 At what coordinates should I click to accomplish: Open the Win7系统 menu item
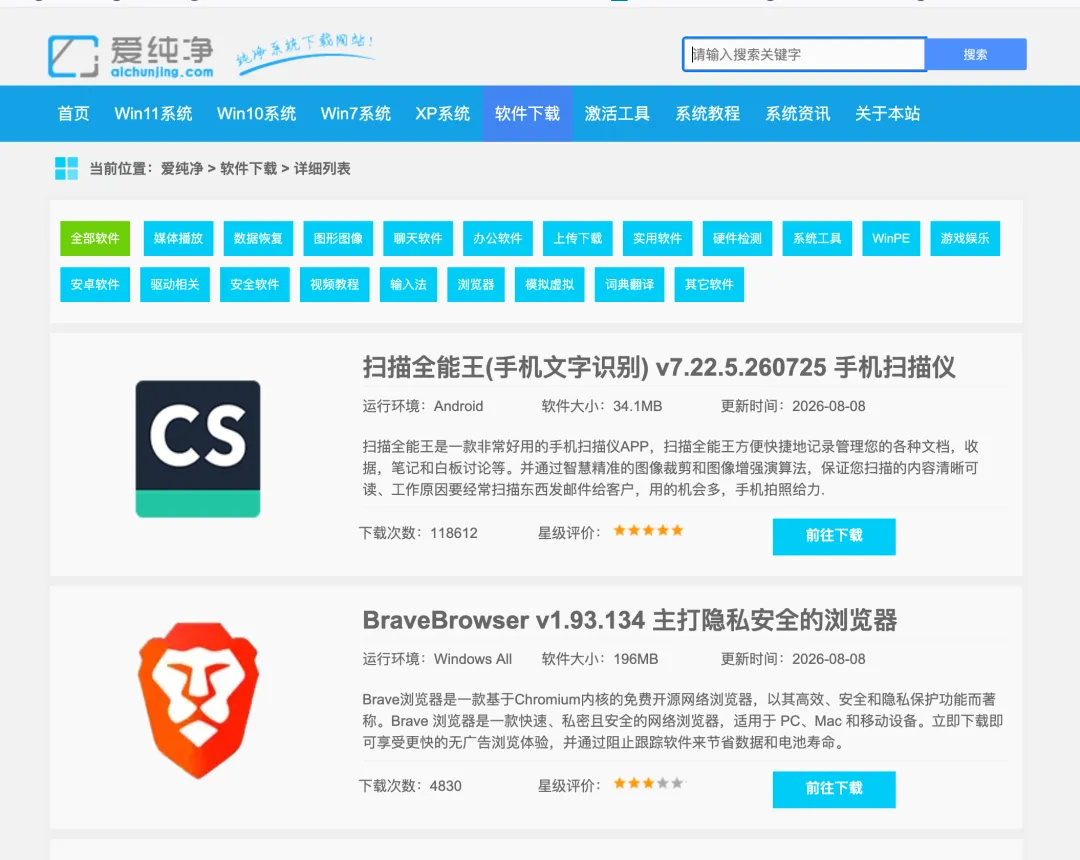point(355,114)
